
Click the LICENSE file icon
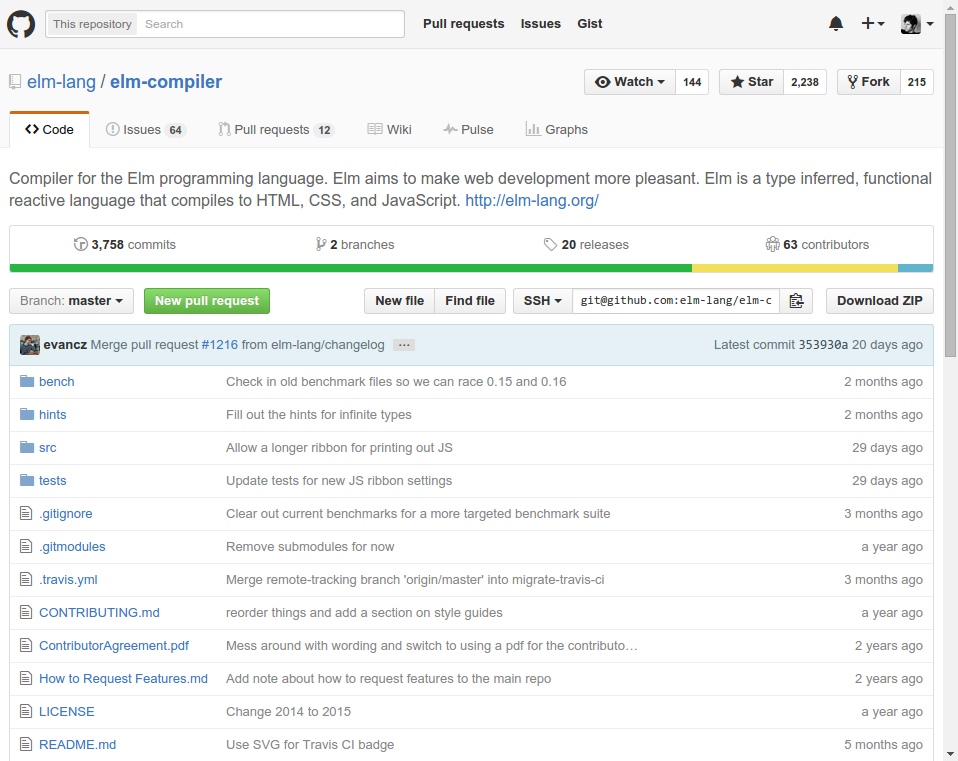[26, 711]
